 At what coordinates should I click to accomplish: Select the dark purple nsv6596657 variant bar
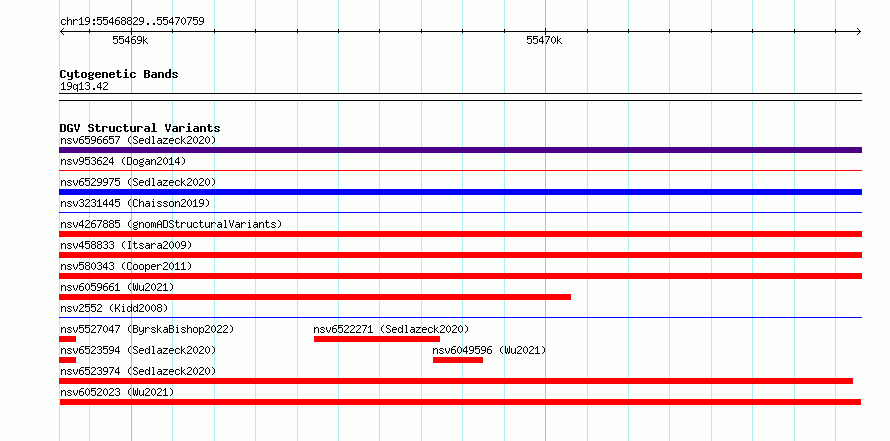coord(460,150)
